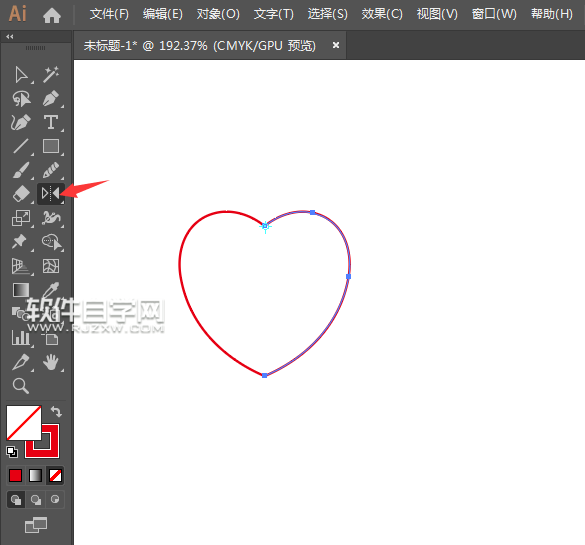Screen dimensions: 585x545
Task: Select the Direct Selection arrow tool
Action: click(x=21, y=75)
